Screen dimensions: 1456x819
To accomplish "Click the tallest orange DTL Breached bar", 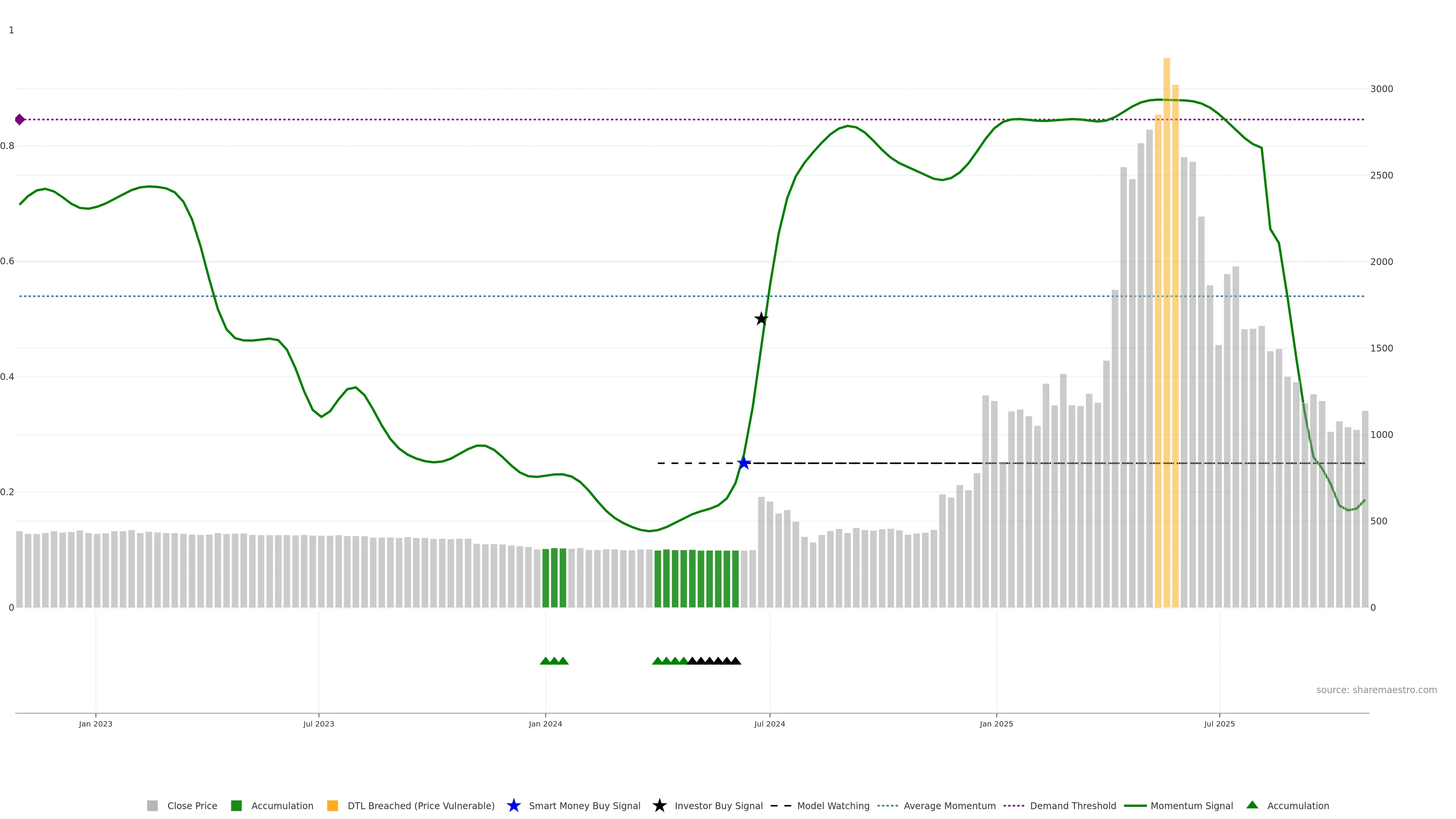I will pyautogui.click(x=1167, y=339).
